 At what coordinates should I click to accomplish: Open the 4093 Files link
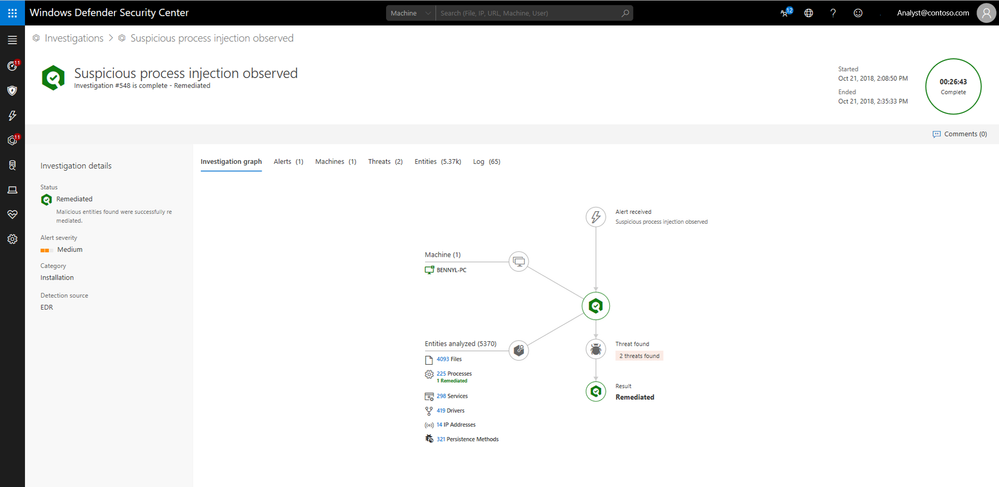pos(449,359)
